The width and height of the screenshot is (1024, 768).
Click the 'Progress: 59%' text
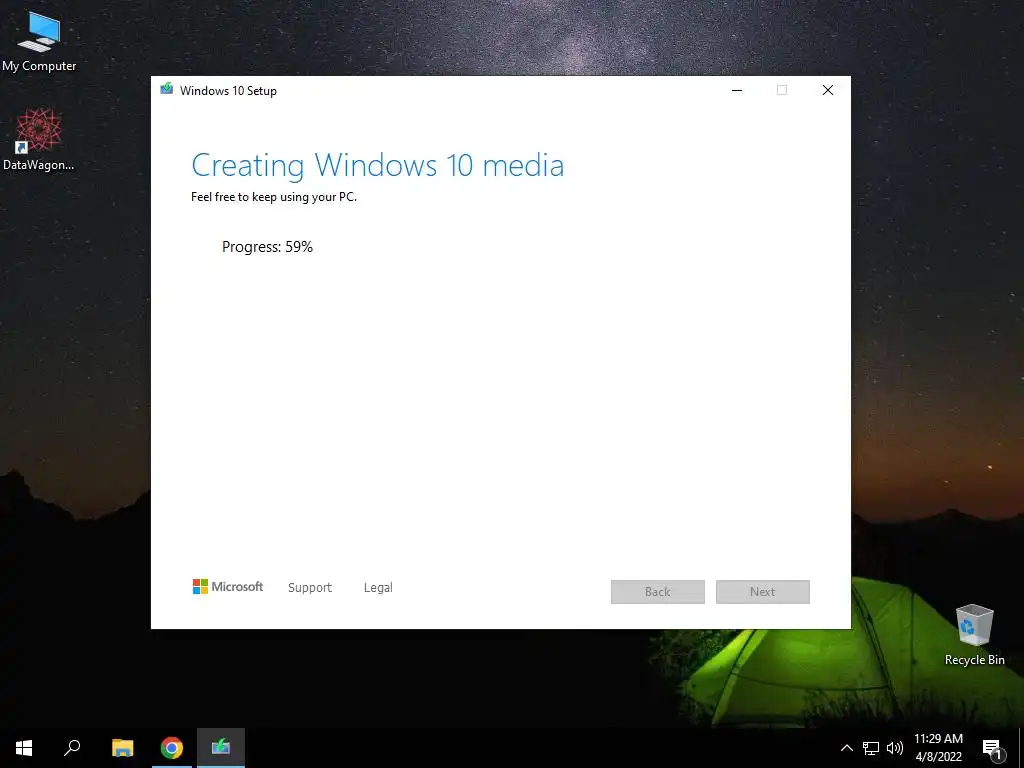click(267, 247)
